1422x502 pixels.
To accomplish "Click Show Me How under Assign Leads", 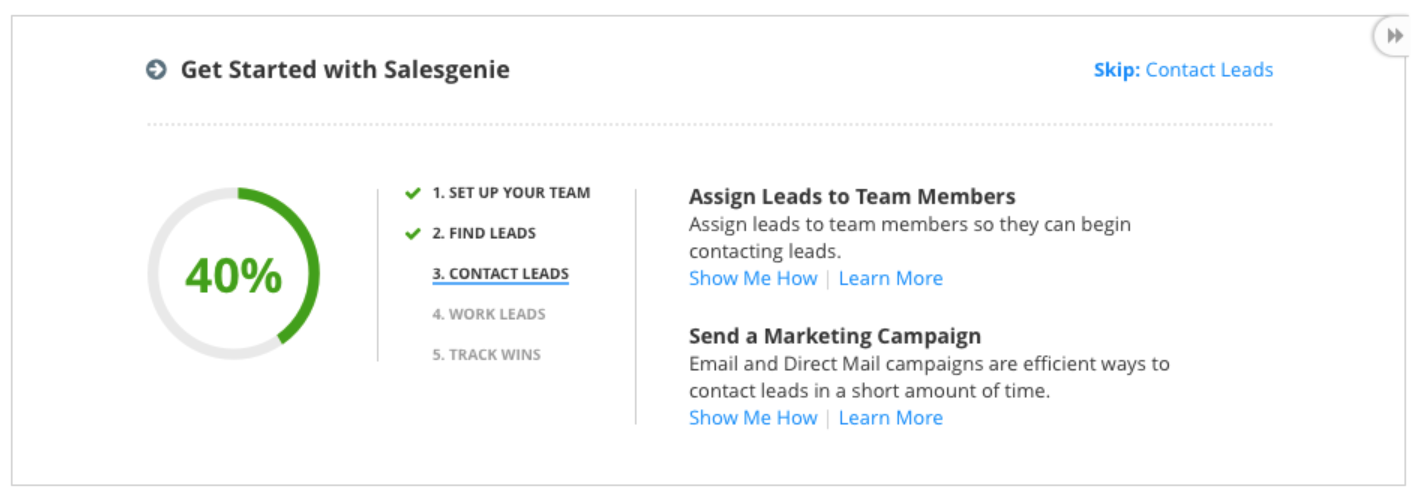I will (x=753, y=278).
